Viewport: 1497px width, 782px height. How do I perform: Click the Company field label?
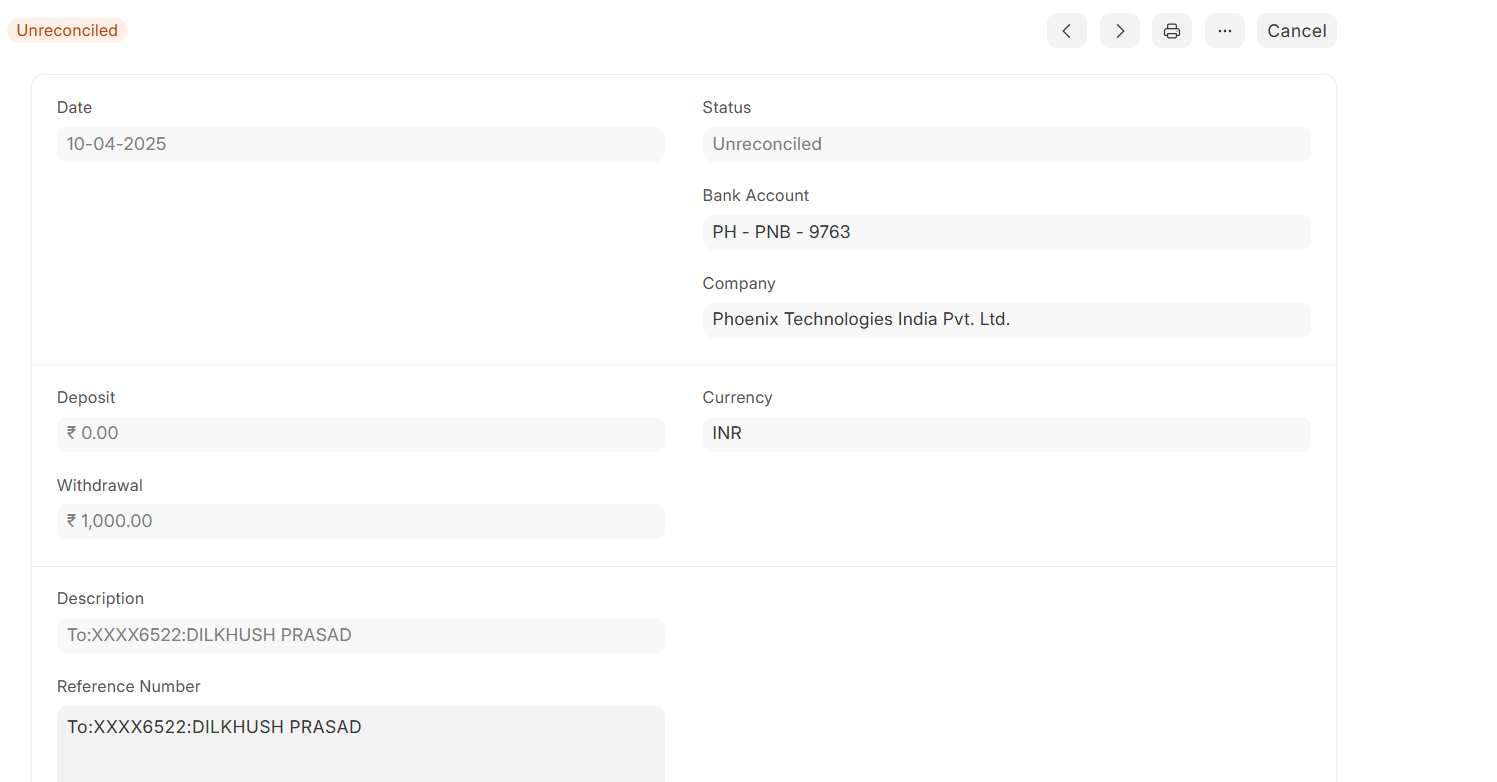(x=738, y=283)
